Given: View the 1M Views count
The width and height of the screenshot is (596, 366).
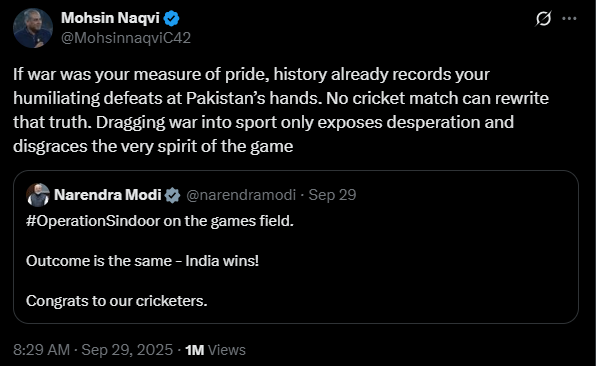Looking at the screenshot, I should (x=215, y=350).
